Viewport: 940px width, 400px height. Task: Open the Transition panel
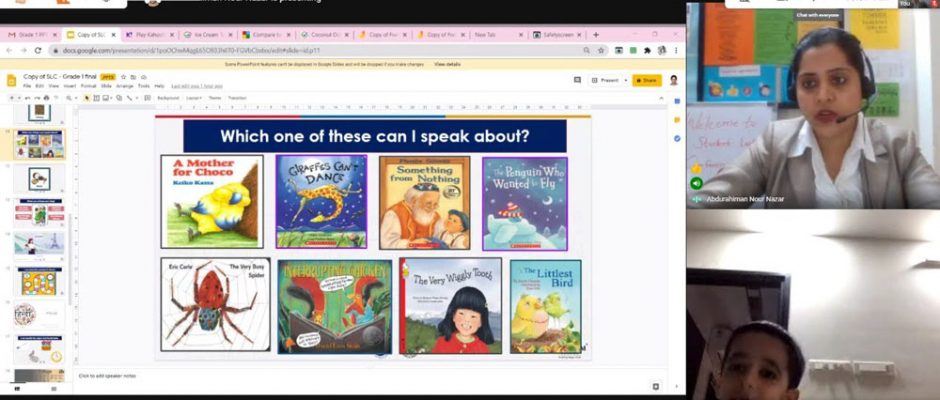(x=237, y=98)
